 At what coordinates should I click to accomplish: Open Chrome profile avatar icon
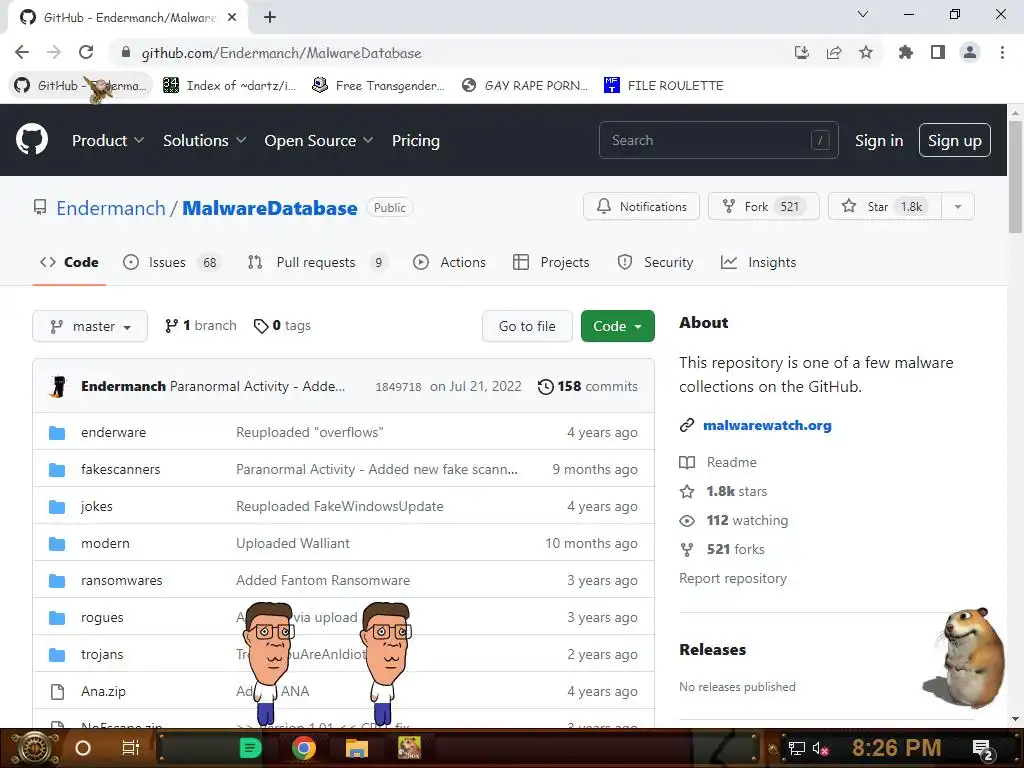(x=970, y=52)
